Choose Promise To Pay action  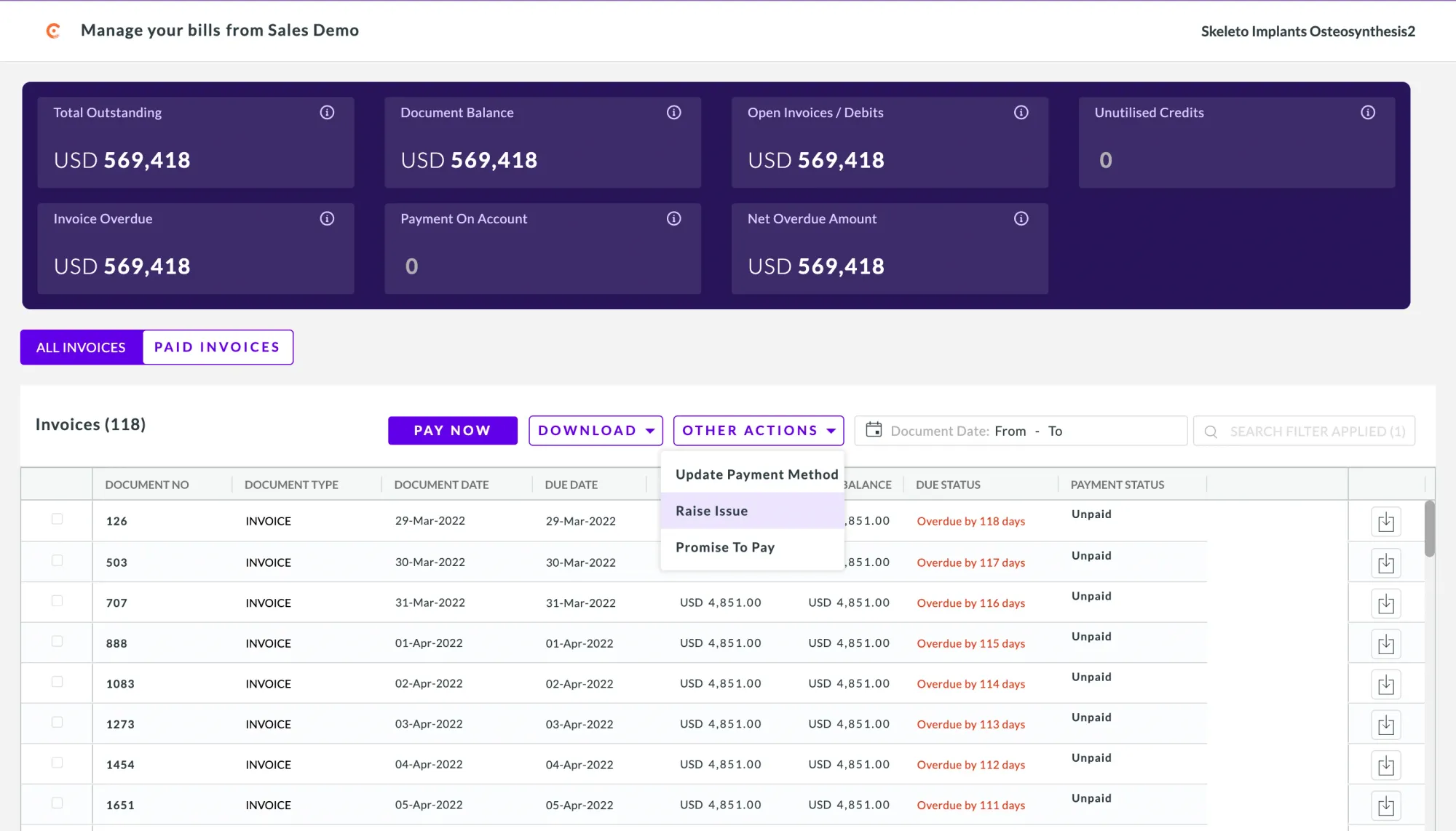(724, 546)
